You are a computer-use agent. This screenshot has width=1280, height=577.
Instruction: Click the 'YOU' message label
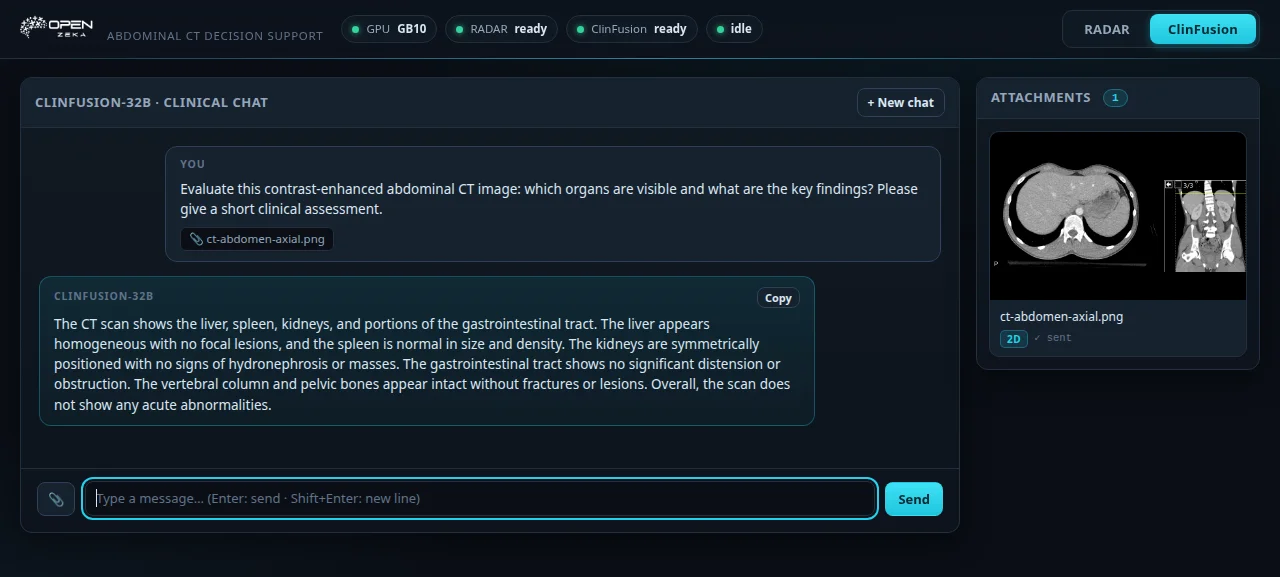tap(192, 164)
